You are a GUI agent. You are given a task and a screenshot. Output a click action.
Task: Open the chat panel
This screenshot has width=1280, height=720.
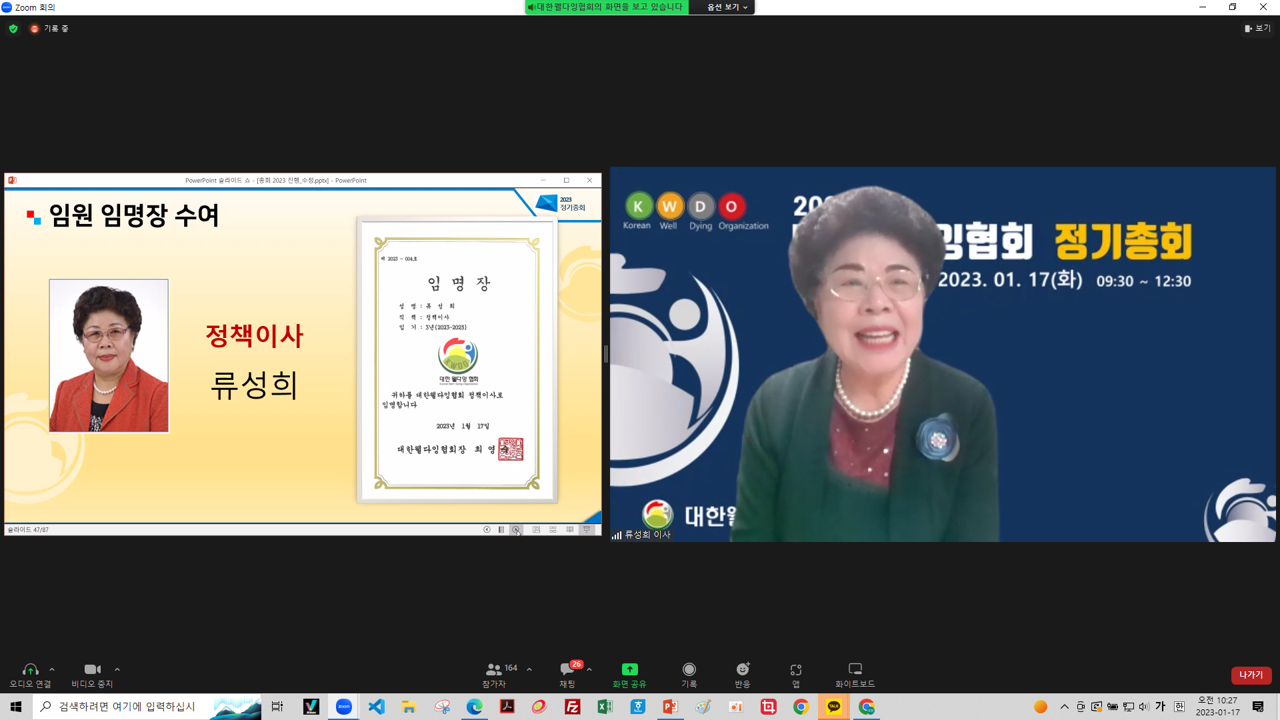click(x=567, y=670)
